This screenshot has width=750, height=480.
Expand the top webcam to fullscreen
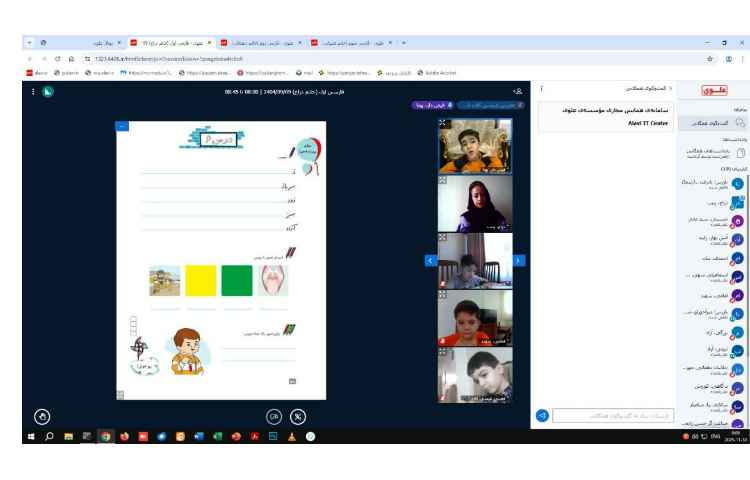click(443, 124)
